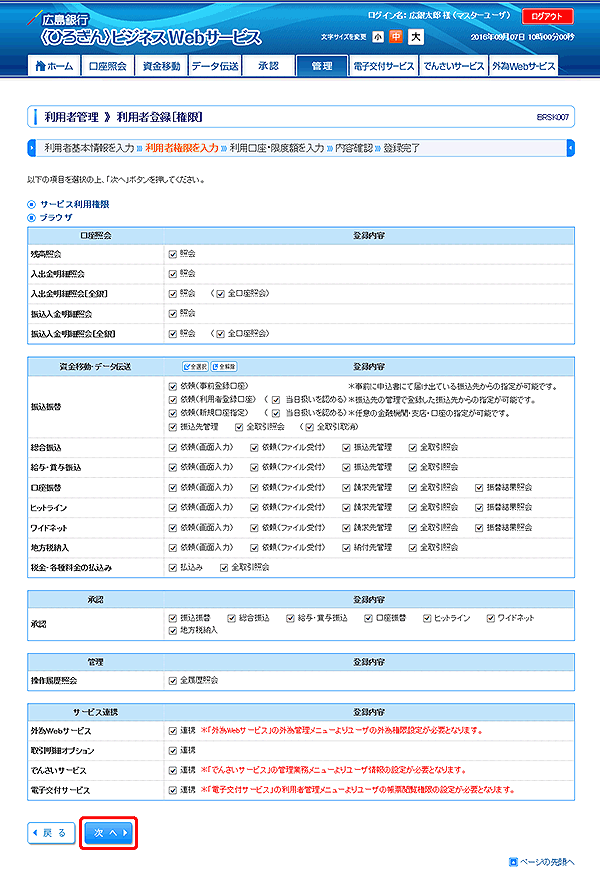The height and width of the screenshot is (874, 600).
Task: Set font size to 中
Action: 396,37
